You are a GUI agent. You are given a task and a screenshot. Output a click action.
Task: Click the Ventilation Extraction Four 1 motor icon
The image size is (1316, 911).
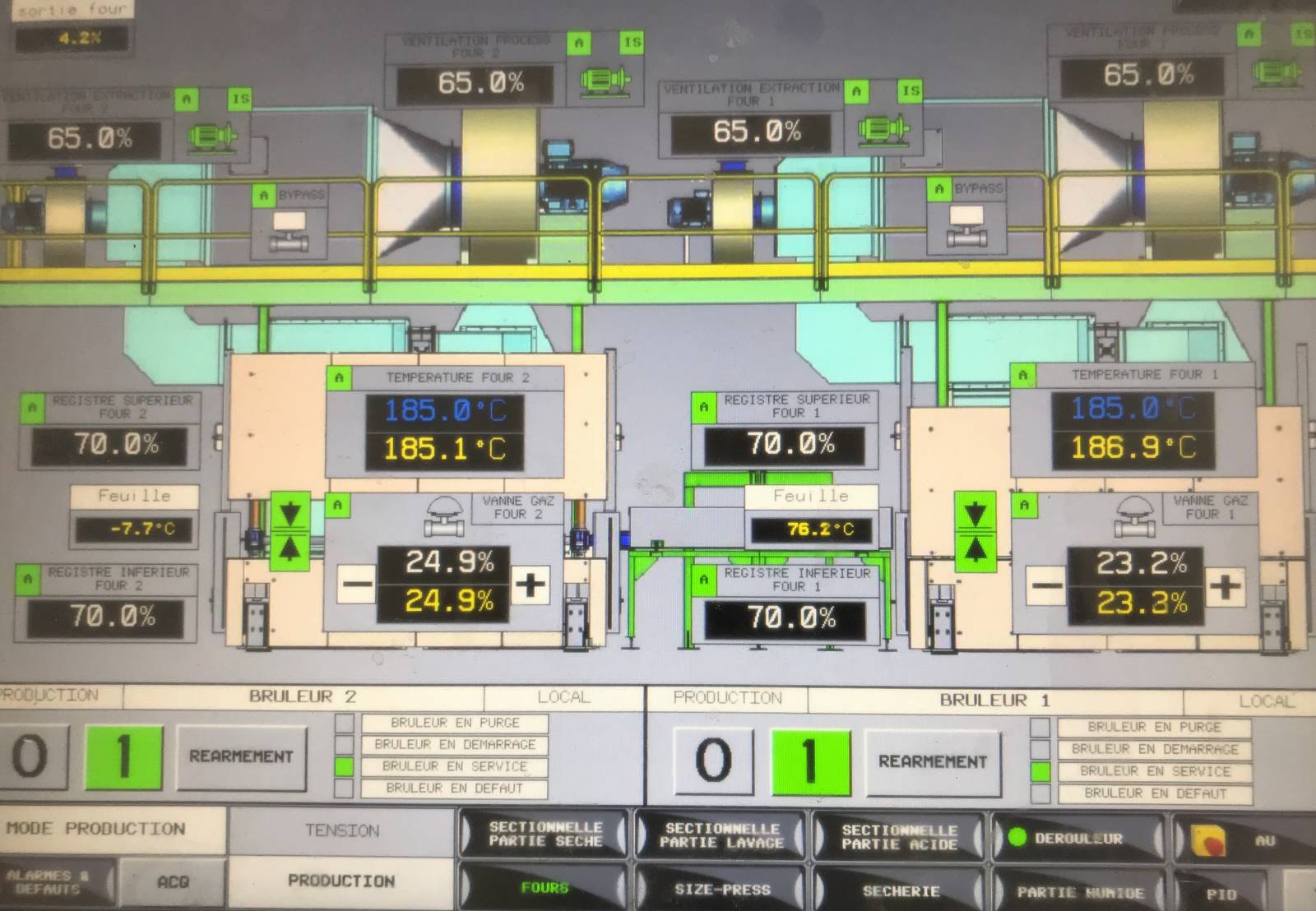(883, 129)
